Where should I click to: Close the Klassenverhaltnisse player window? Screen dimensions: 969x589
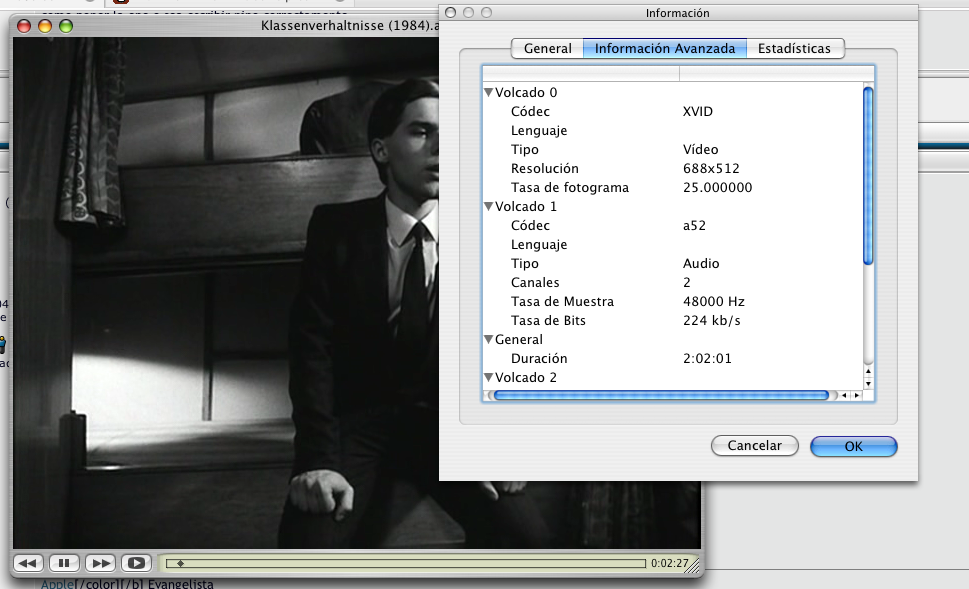24,26
